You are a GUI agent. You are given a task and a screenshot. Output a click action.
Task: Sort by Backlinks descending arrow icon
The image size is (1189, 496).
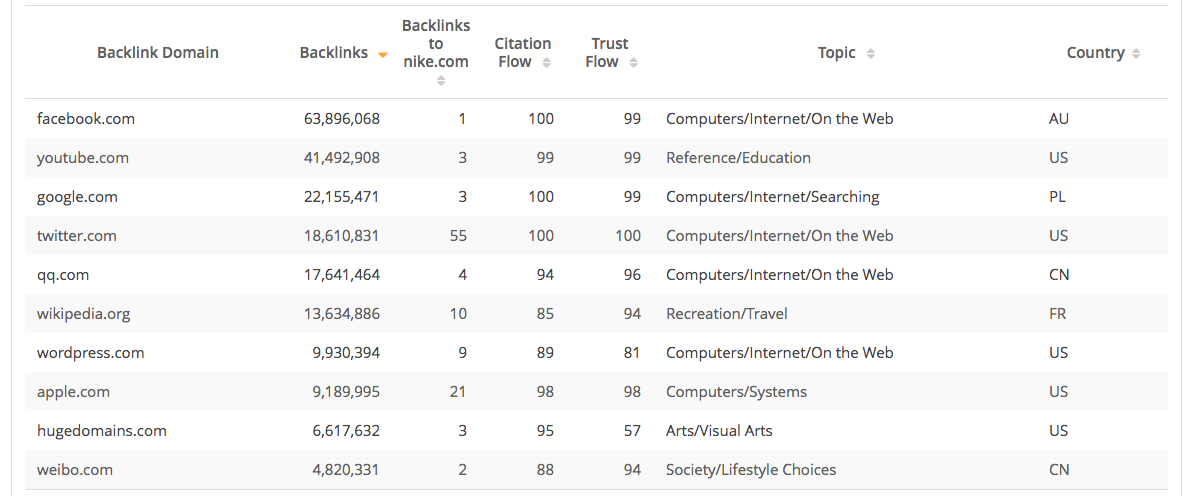point(383,55)
